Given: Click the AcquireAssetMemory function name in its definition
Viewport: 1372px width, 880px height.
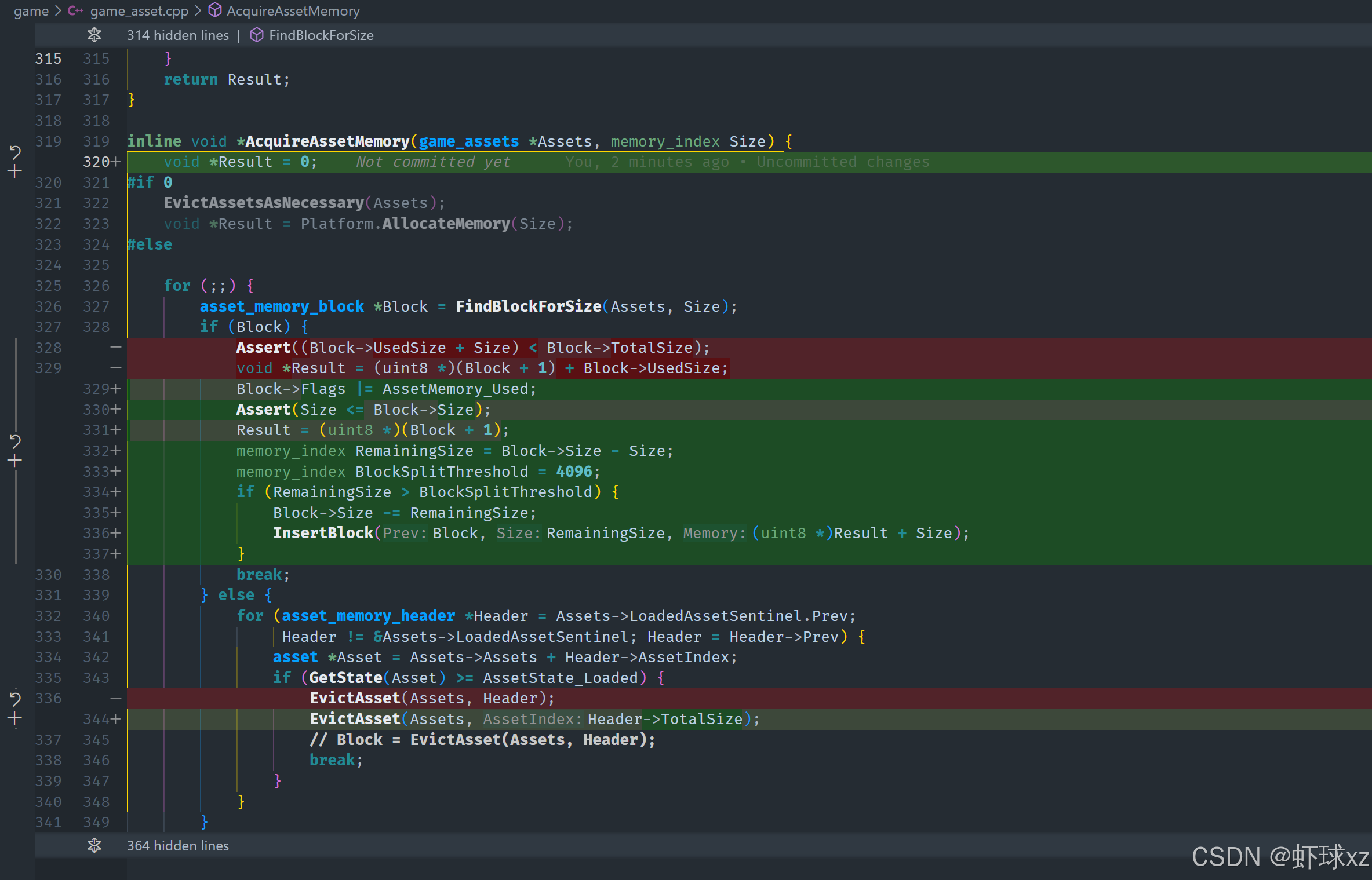Looking at the screenshot, I should pos(327,141).
